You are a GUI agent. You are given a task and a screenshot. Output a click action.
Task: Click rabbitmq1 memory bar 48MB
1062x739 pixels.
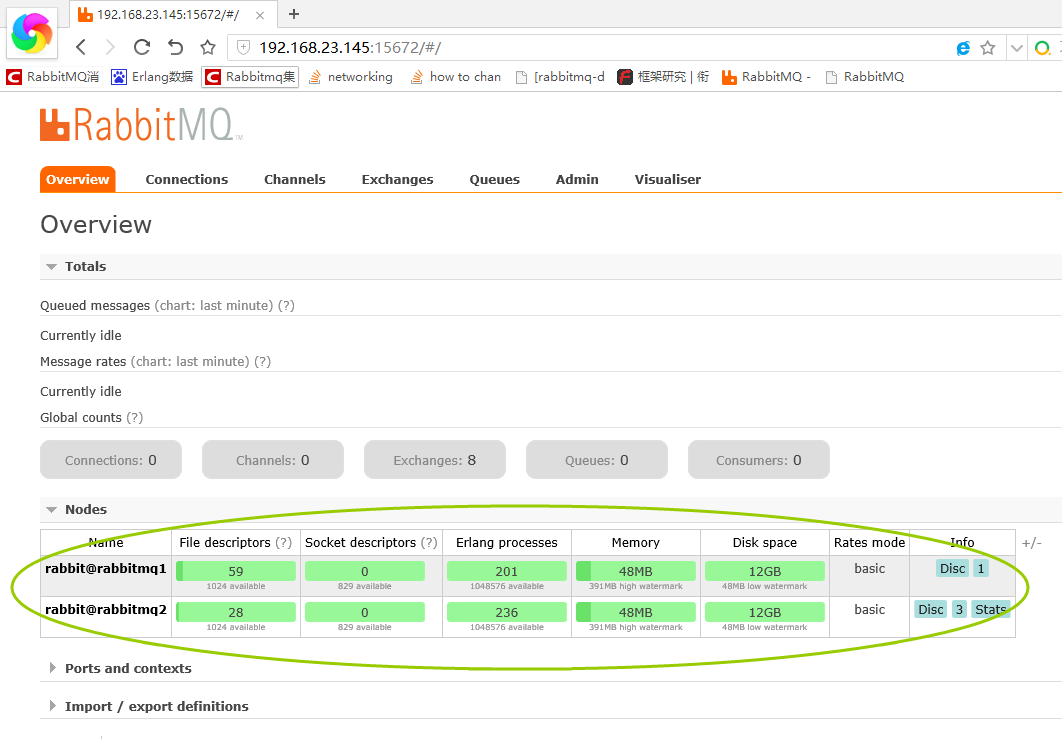(x=635, y=571)
